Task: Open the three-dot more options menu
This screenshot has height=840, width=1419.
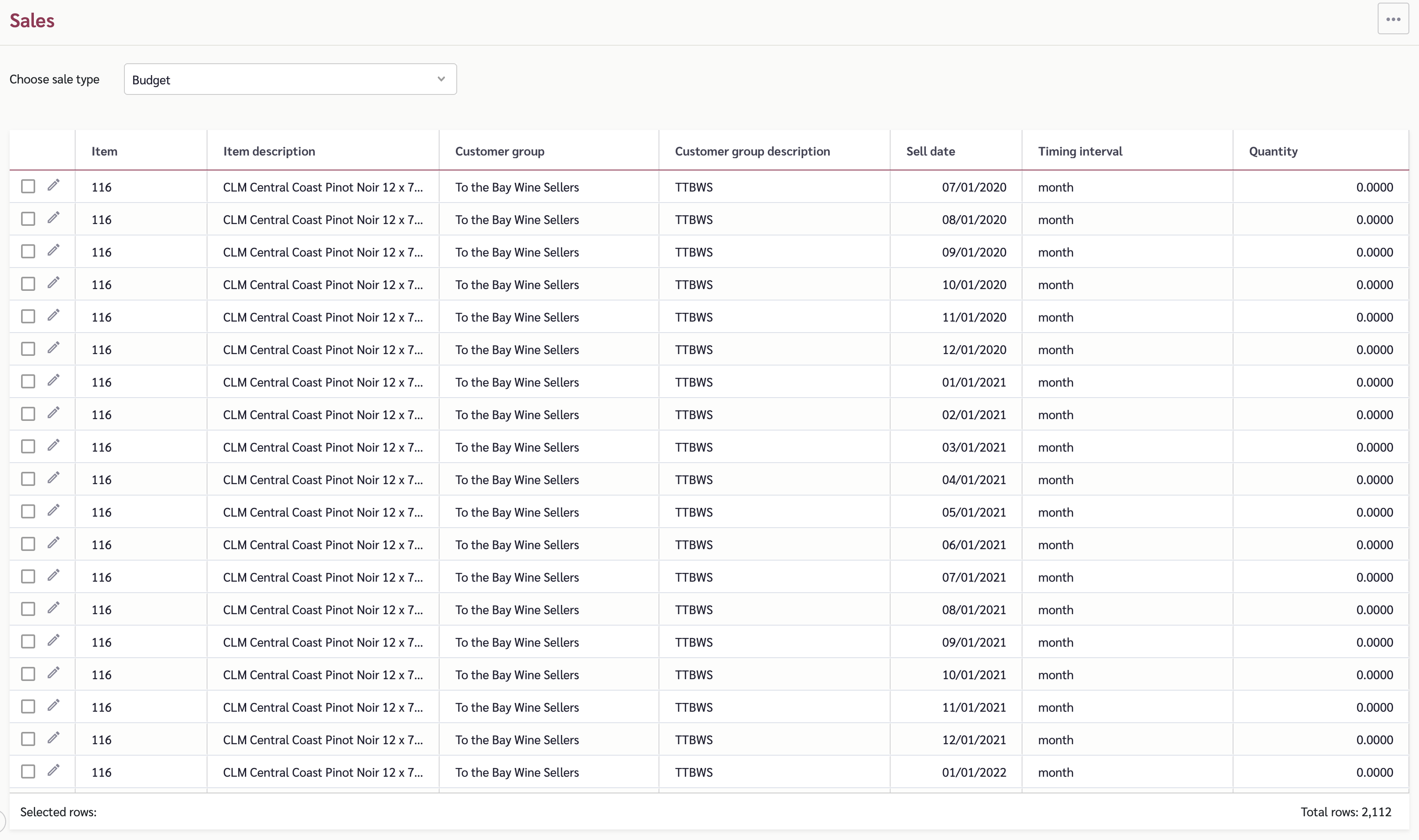Action: [1393, 19]
